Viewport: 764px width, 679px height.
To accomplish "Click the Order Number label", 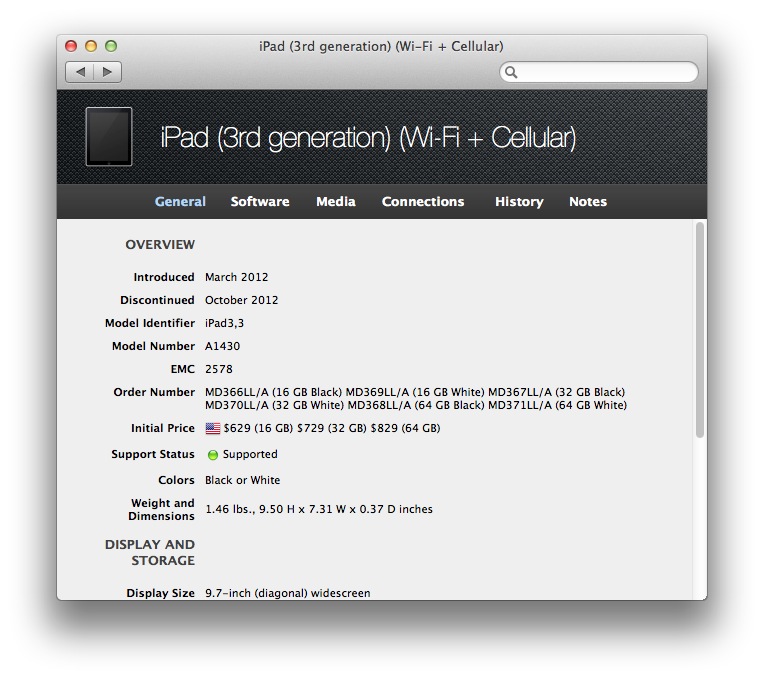I will point(154,392).
